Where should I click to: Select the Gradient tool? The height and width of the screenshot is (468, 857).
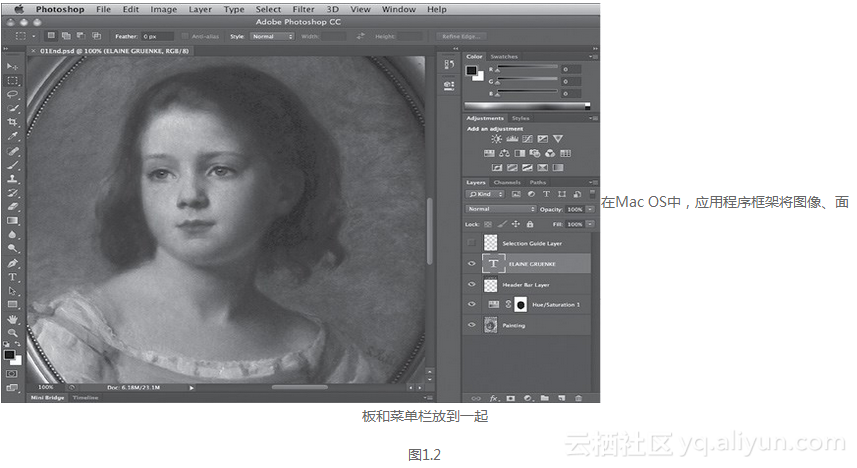tap(12, 221)
